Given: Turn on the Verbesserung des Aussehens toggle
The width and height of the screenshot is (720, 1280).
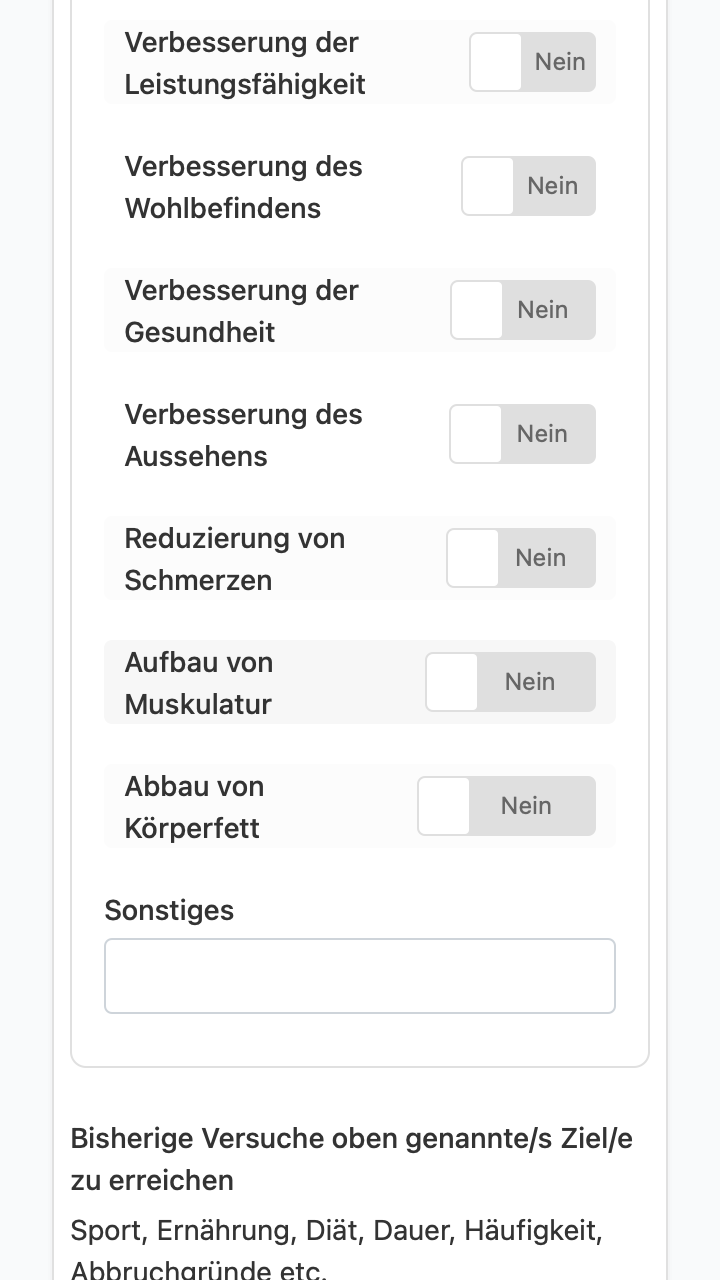Looking at the screenshot, I should tap(522, 434).
